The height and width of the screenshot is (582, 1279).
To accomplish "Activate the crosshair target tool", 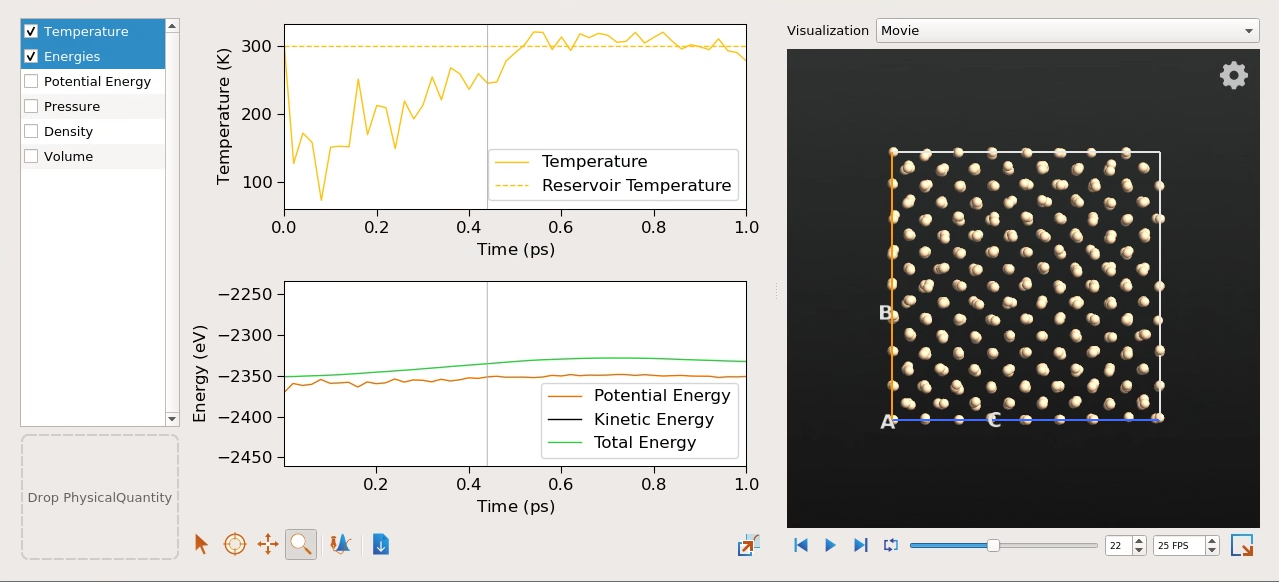I will pyautogui.click(x=234, y=544).
